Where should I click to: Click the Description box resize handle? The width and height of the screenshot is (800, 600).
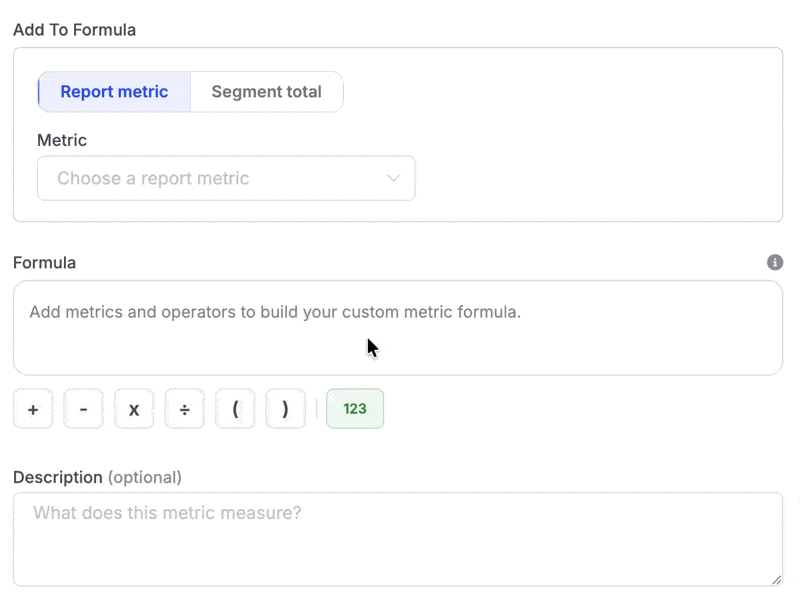point(777,580)
